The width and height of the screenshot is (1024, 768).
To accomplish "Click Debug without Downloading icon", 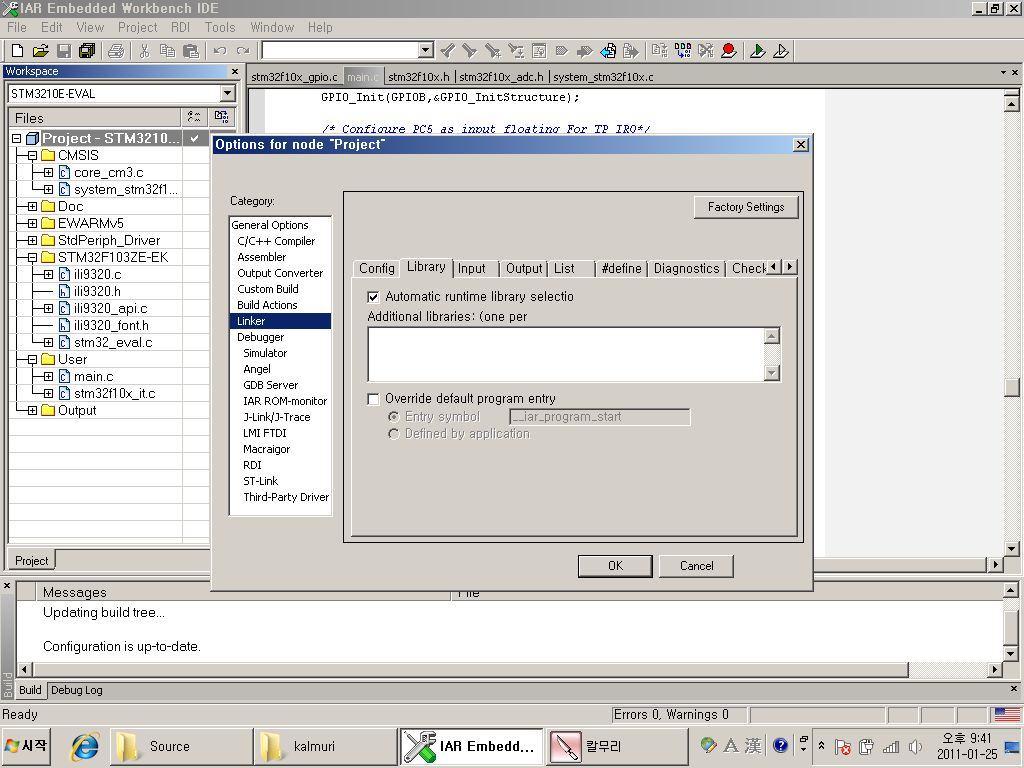I will coord(781,50).
